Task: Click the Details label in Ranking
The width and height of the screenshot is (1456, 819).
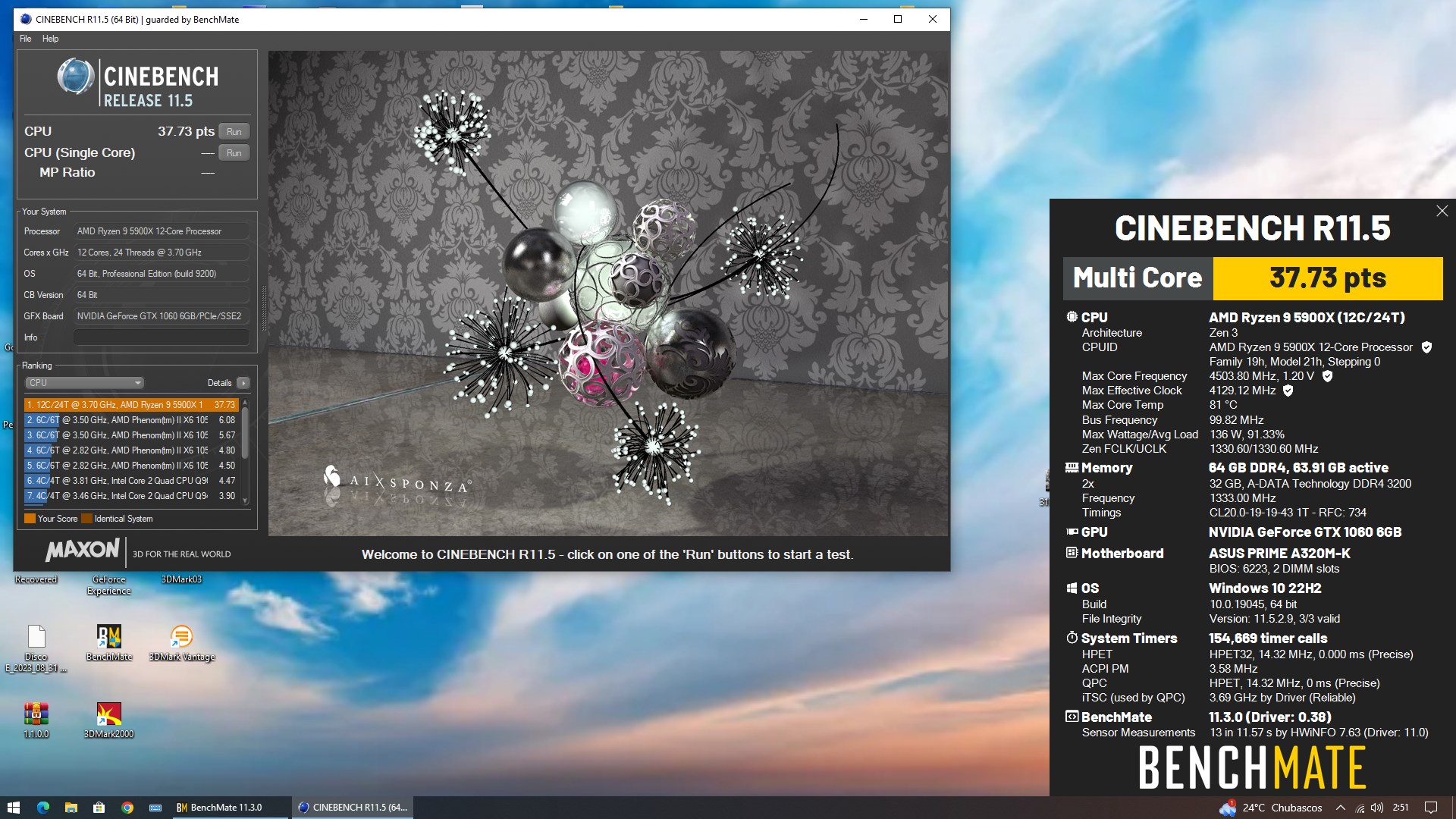Action: 220,383
